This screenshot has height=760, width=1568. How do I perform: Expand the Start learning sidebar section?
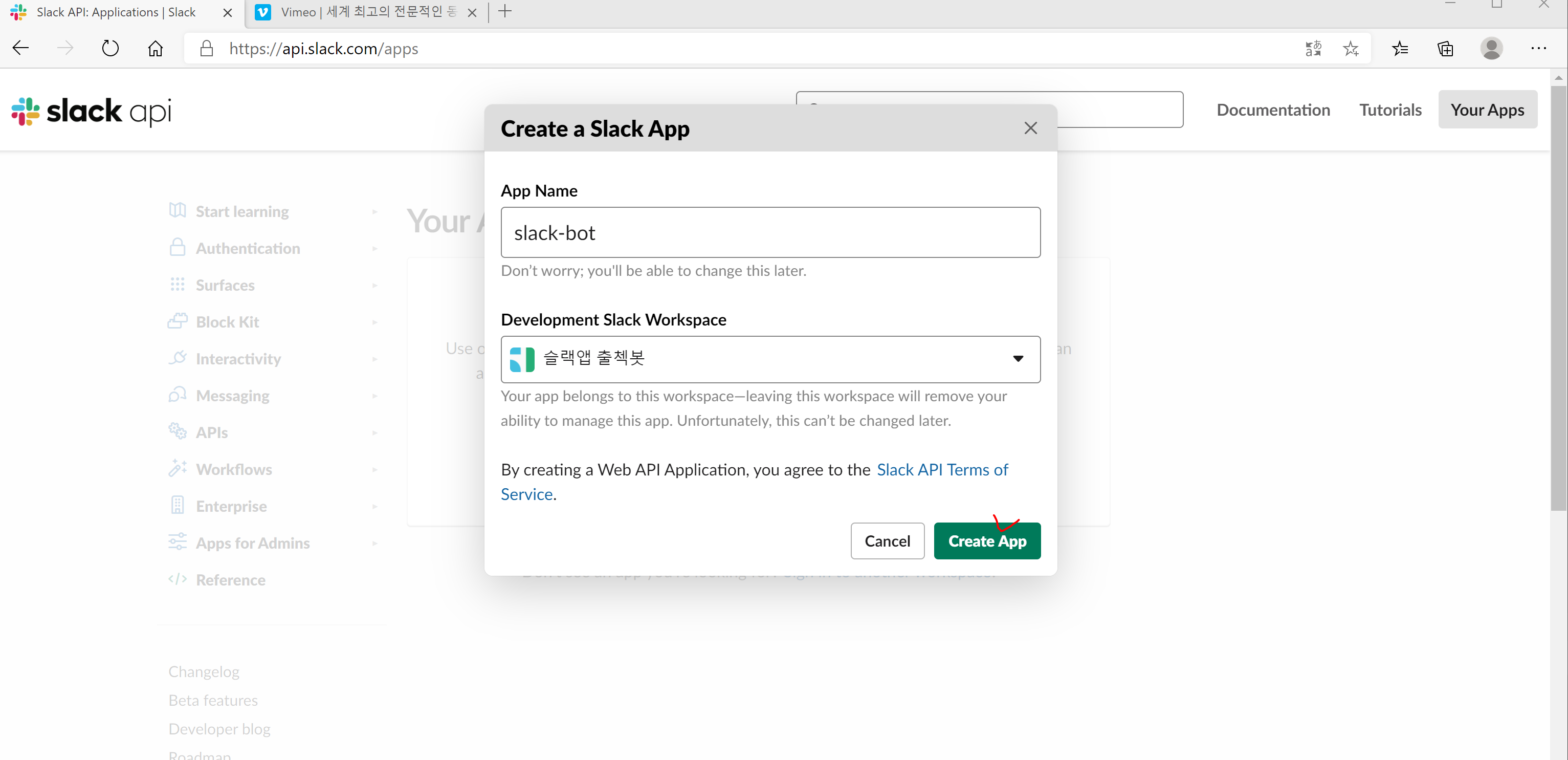[242, 211]
